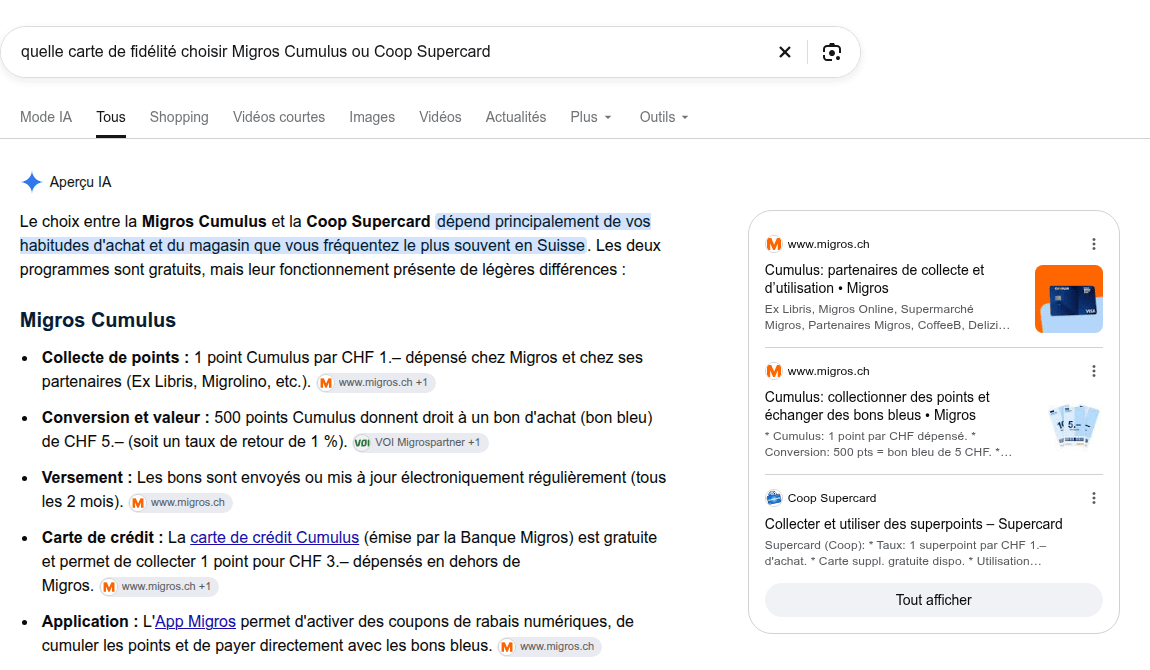Click the Migros Cumulus section heading
This screenshot has width=1150, height=670.
pyautogui.click(x=98, y=320)
